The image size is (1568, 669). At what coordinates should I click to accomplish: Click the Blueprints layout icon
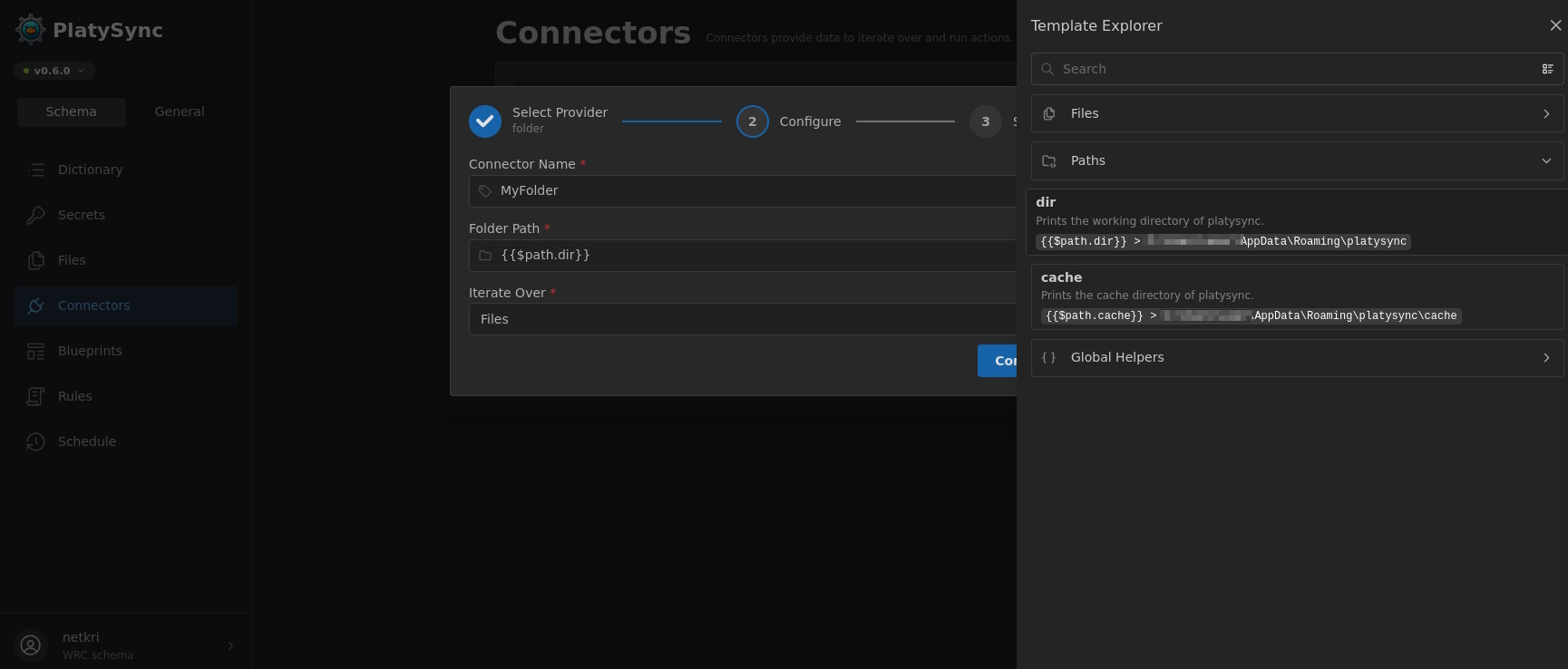(35, 351)
